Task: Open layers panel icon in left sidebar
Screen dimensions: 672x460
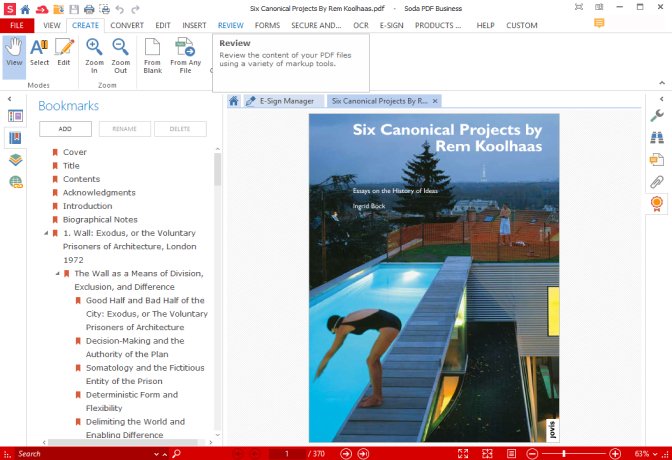Action: (x=15, y=160)
